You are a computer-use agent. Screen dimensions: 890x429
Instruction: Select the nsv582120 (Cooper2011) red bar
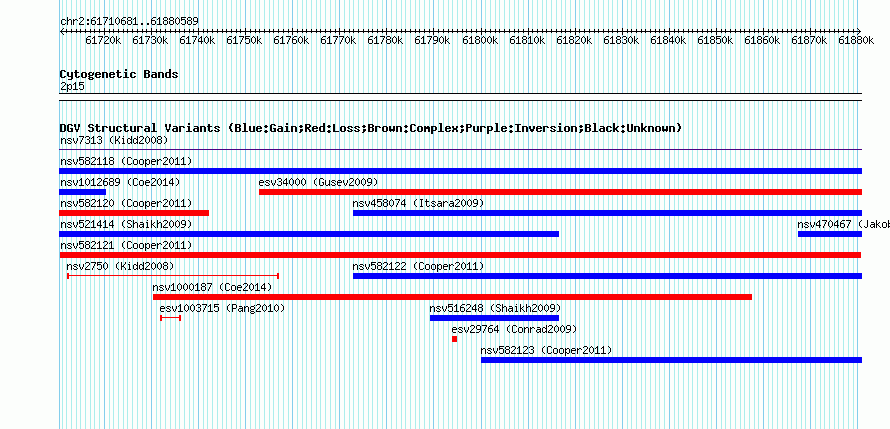coord(135,213)
